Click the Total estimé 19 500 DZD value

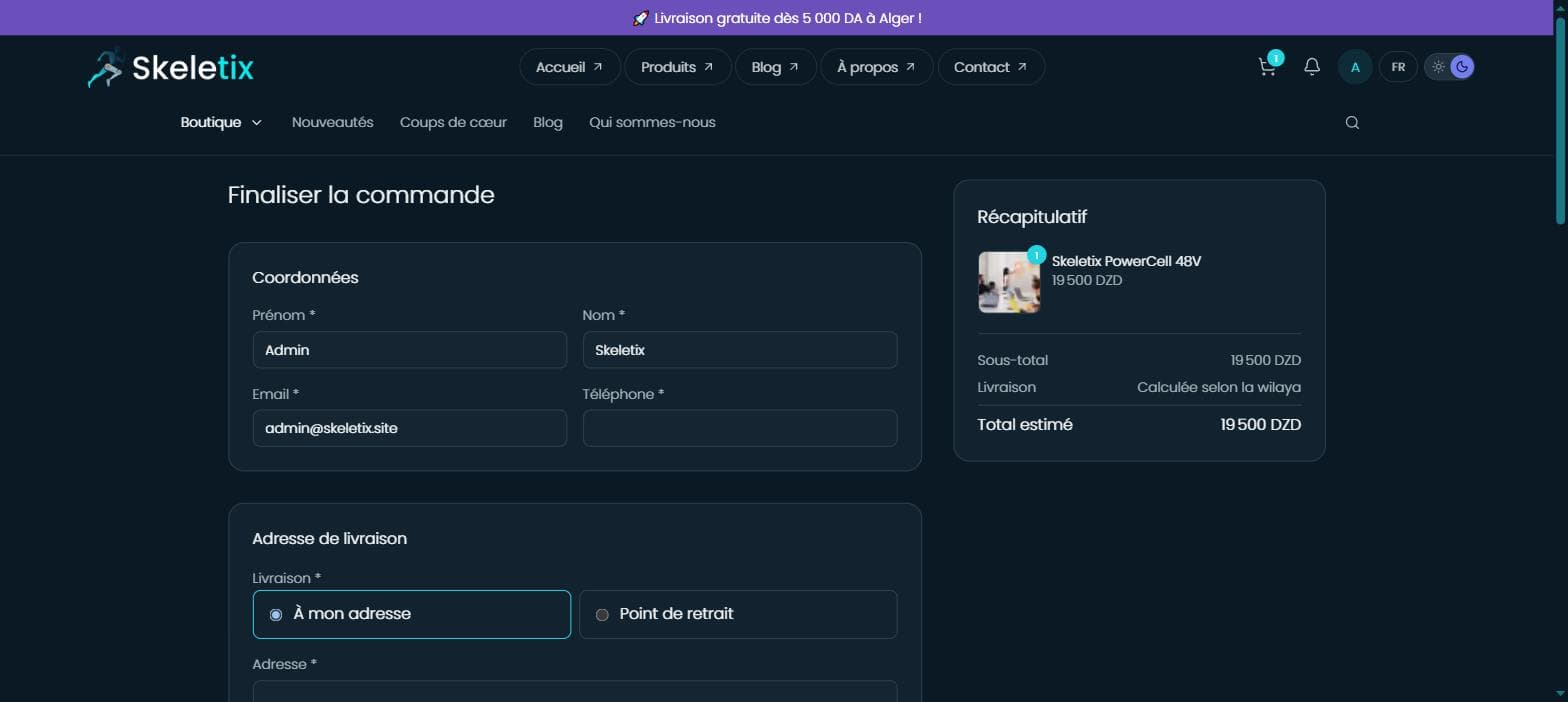(x=1260, y=425)
